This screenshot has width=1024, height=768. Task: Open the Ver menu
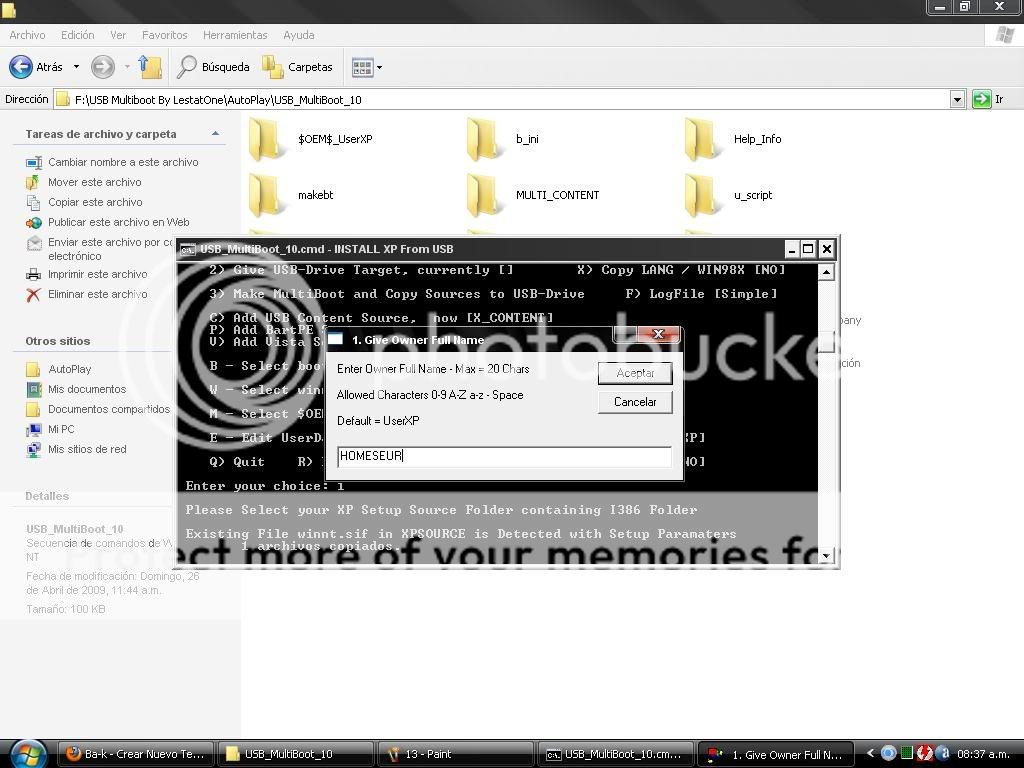(118, 35)
